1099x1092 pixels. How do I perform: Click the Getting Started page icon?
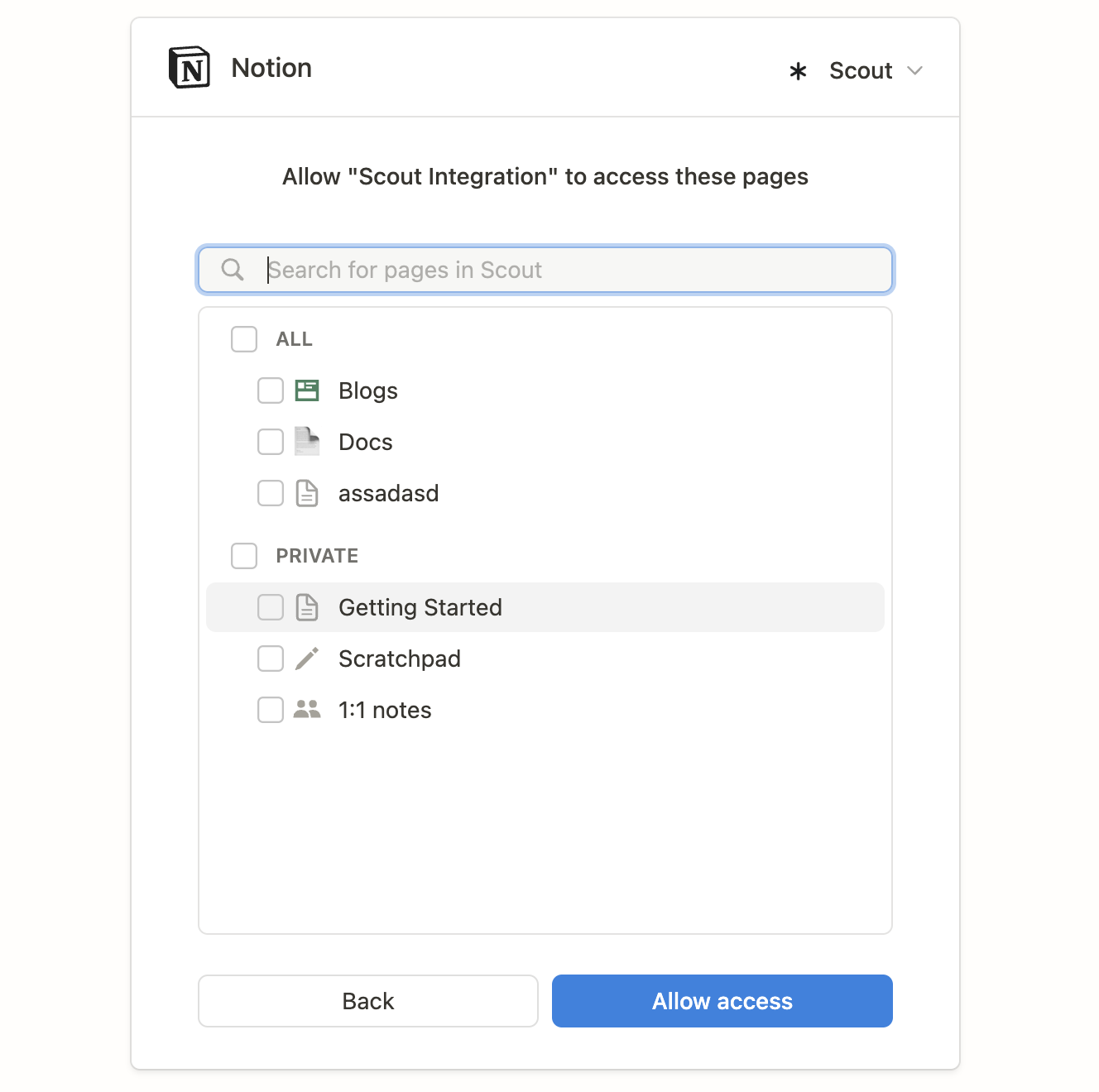(307, 607)
